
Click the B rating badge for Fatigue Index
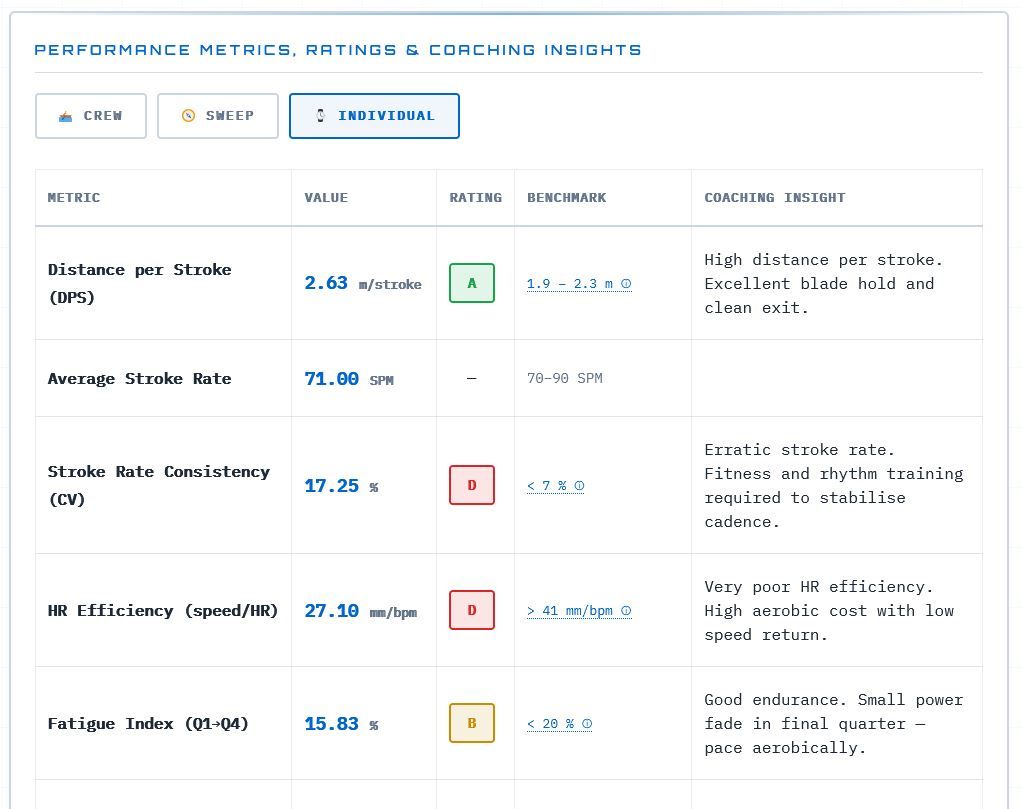click(472, 723)
